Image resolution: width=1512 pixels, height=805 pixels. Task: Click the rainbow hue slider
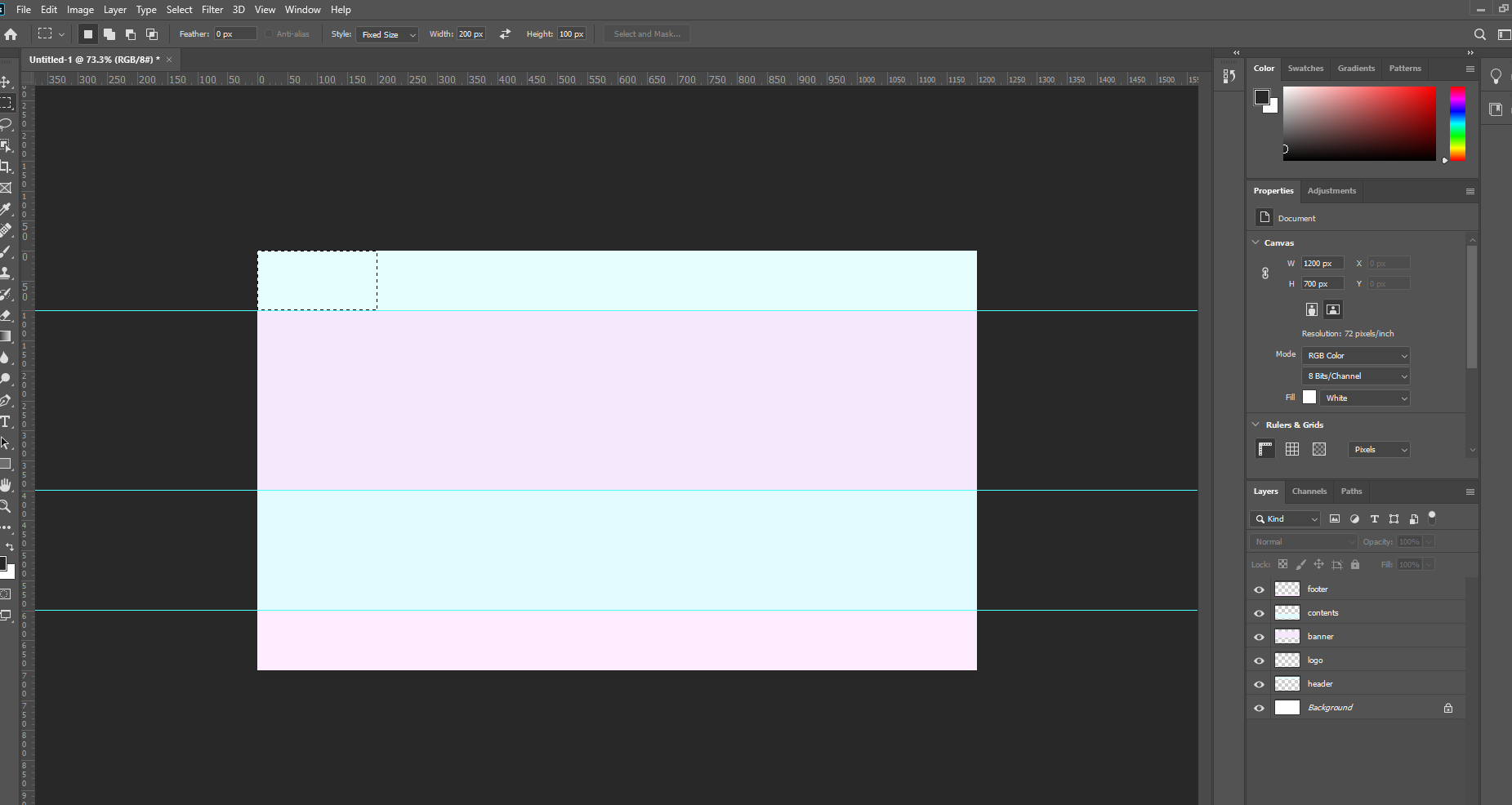[x=1457, y=124]
